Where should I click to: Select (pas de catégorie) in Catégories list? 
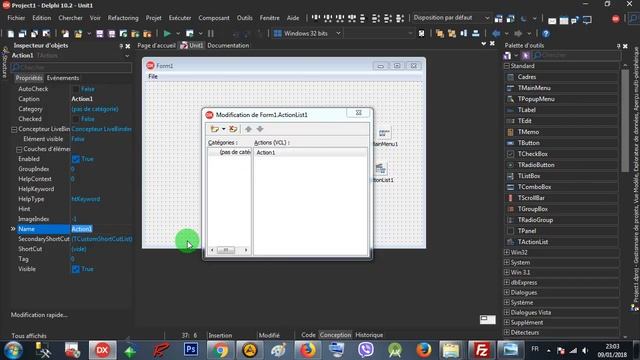pyautogui.click(x=235, y=152)
